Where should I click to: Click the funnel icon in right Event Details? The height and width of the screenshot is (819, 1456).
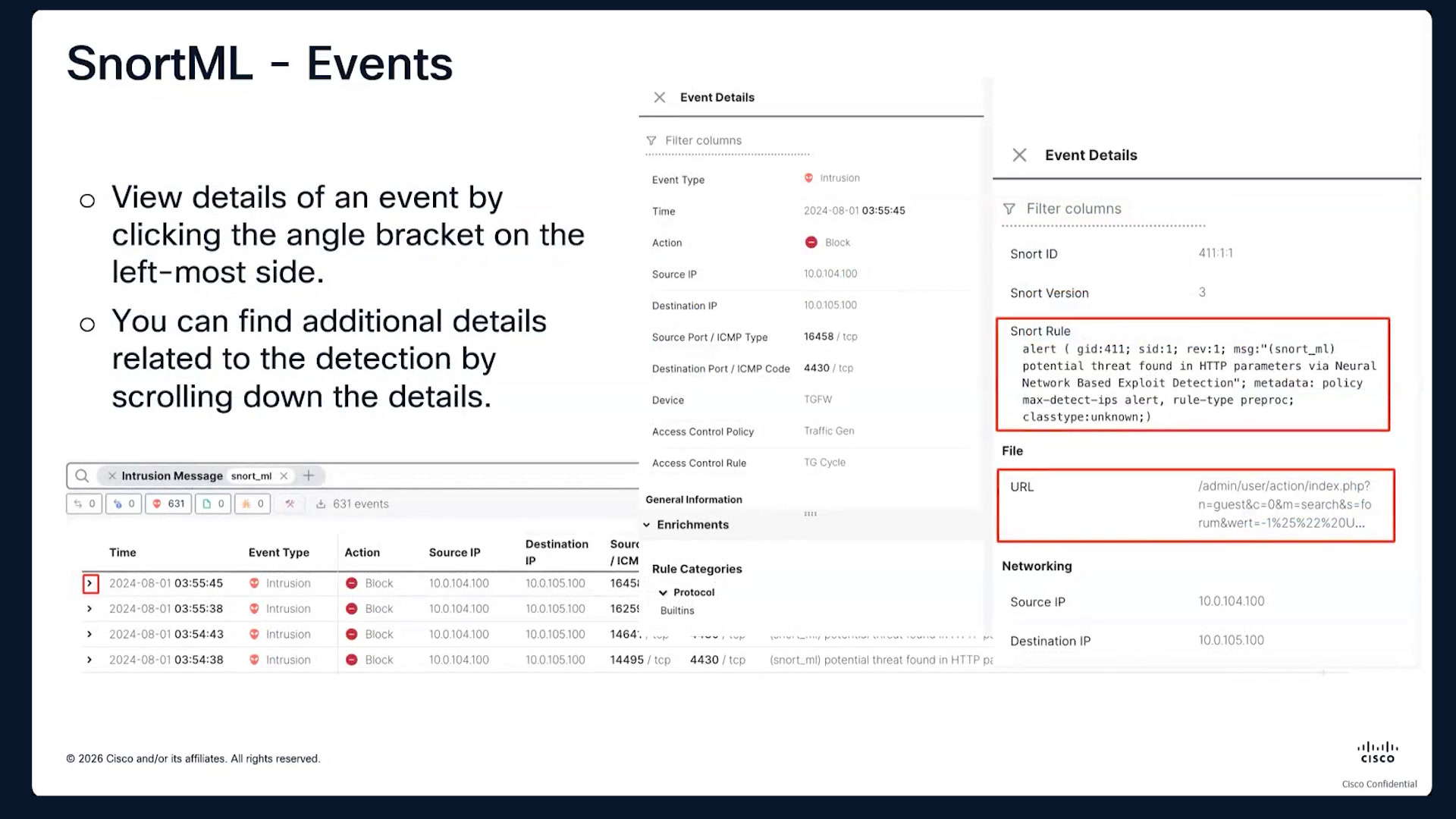(x=1009, y=209)
